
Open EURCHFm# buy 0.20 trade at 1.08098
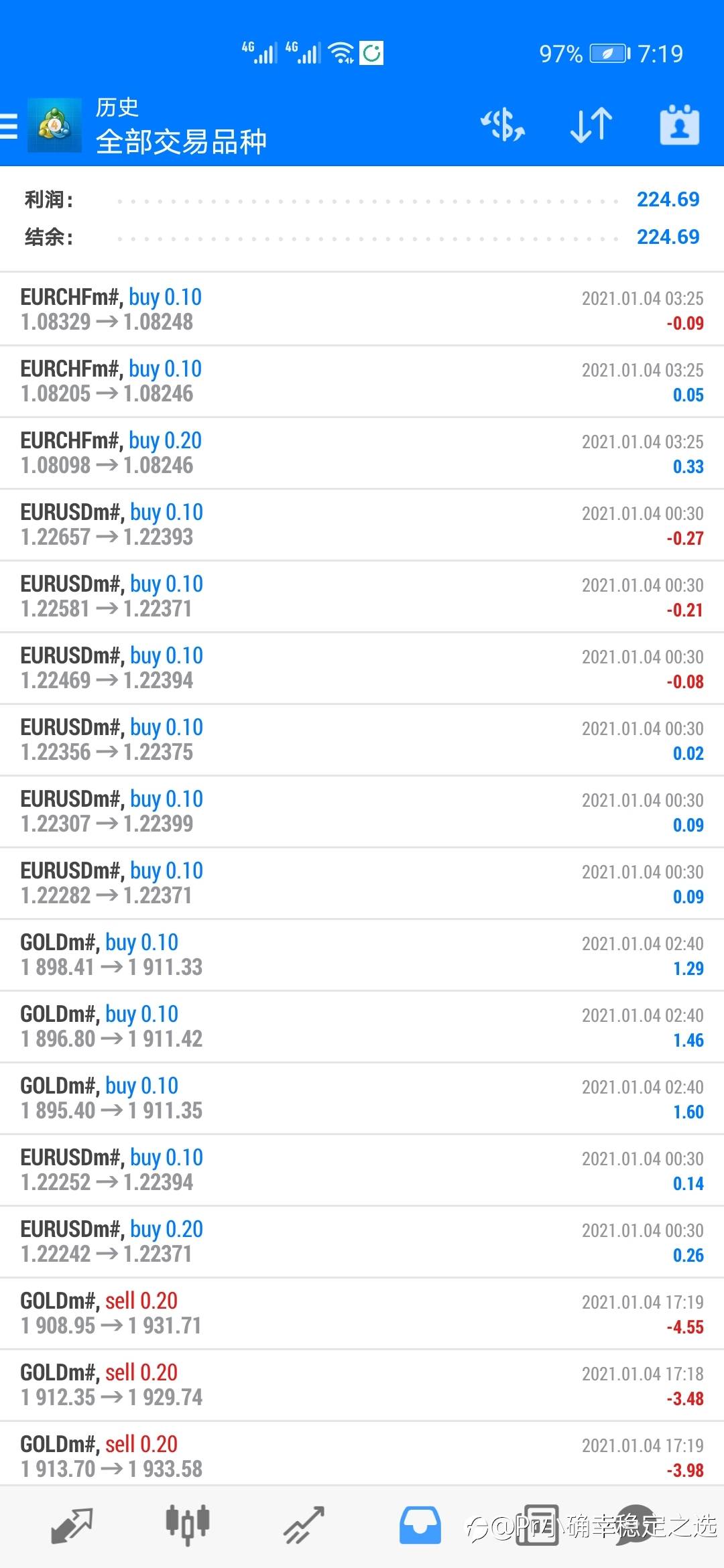click(362, 453)
